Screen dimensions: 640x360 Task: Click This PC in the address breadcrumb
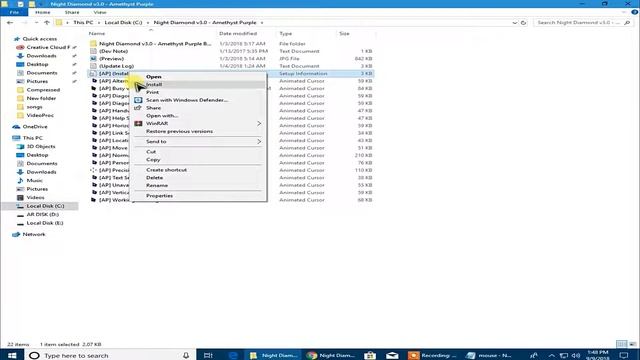tap(83, 23)
